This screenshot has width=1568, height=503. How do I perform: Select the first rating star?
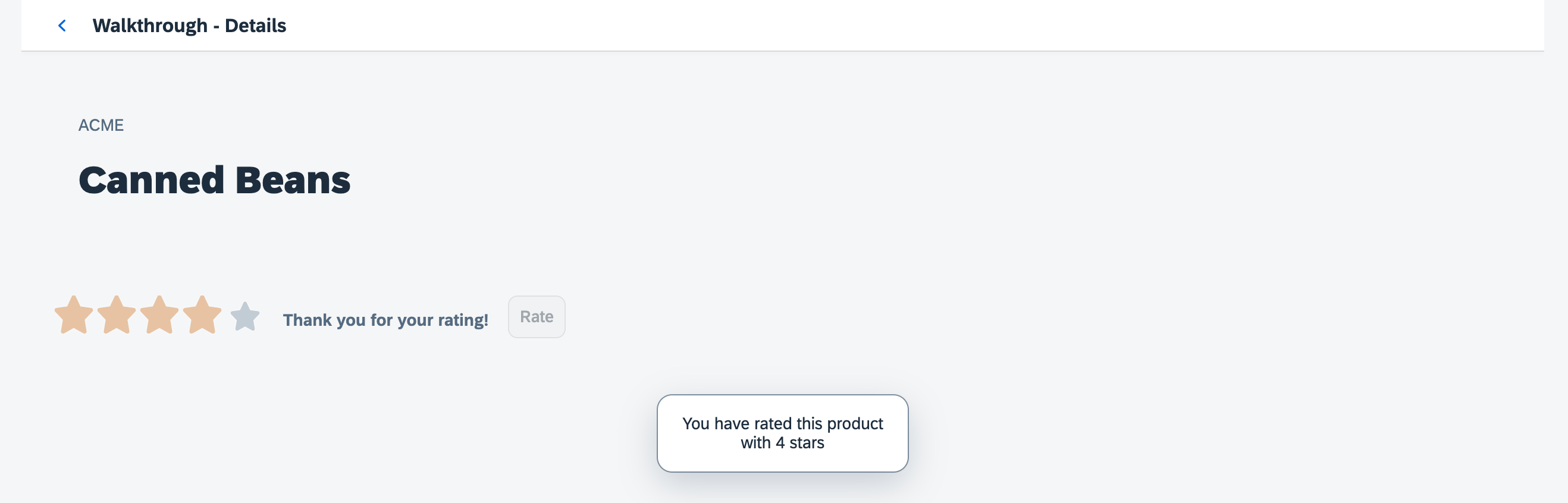coord(74,315)
